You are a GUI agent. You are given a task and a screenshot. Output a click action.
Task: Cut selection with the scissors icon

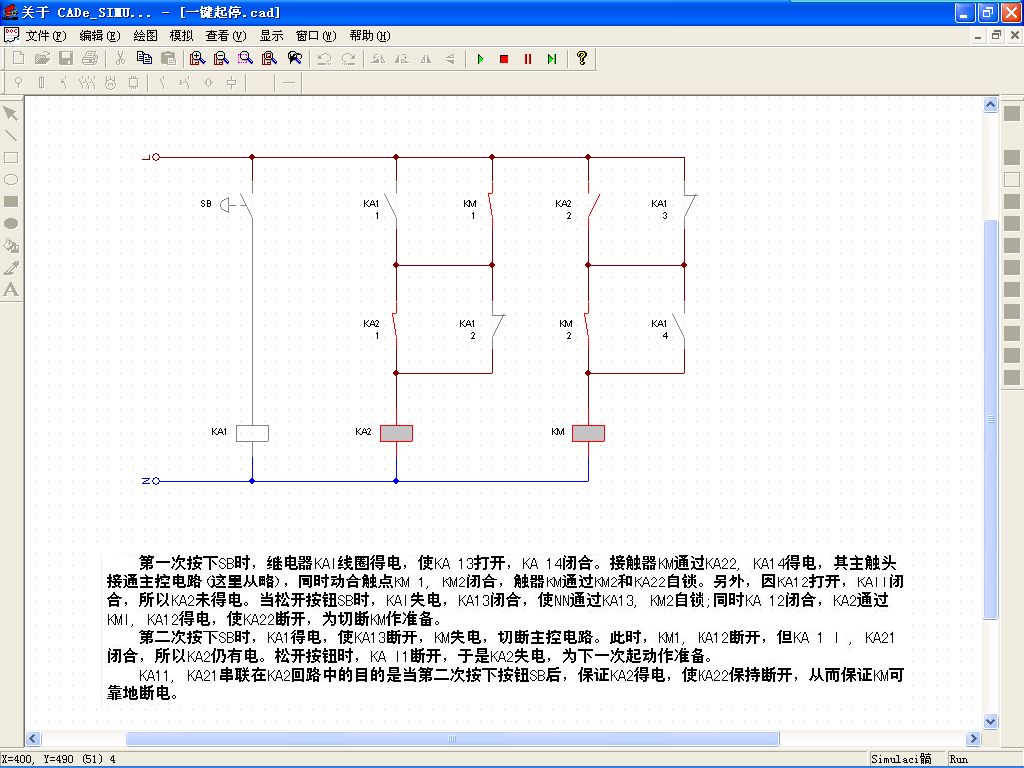(x=120, y=59)
